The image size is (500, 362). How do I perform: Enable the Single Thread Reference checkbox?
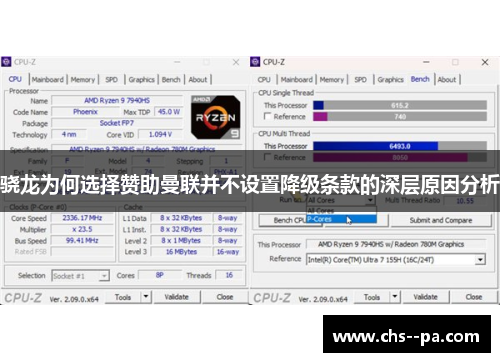(x=267, y=116)
